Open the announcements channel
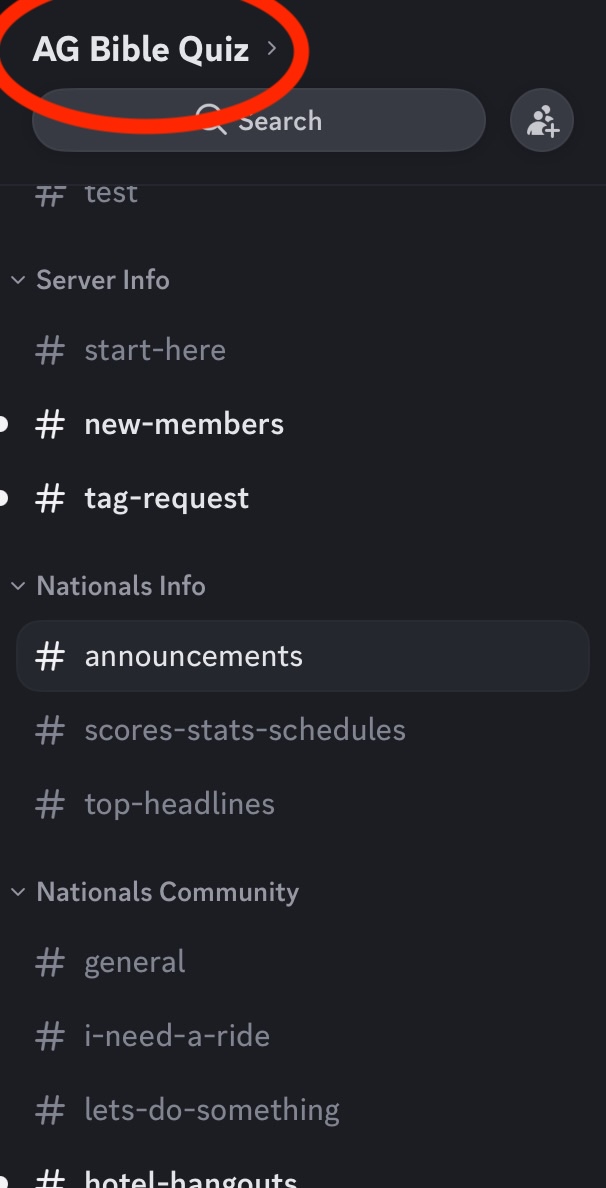This screenshot has height=1188, width=606. [193, 656]
